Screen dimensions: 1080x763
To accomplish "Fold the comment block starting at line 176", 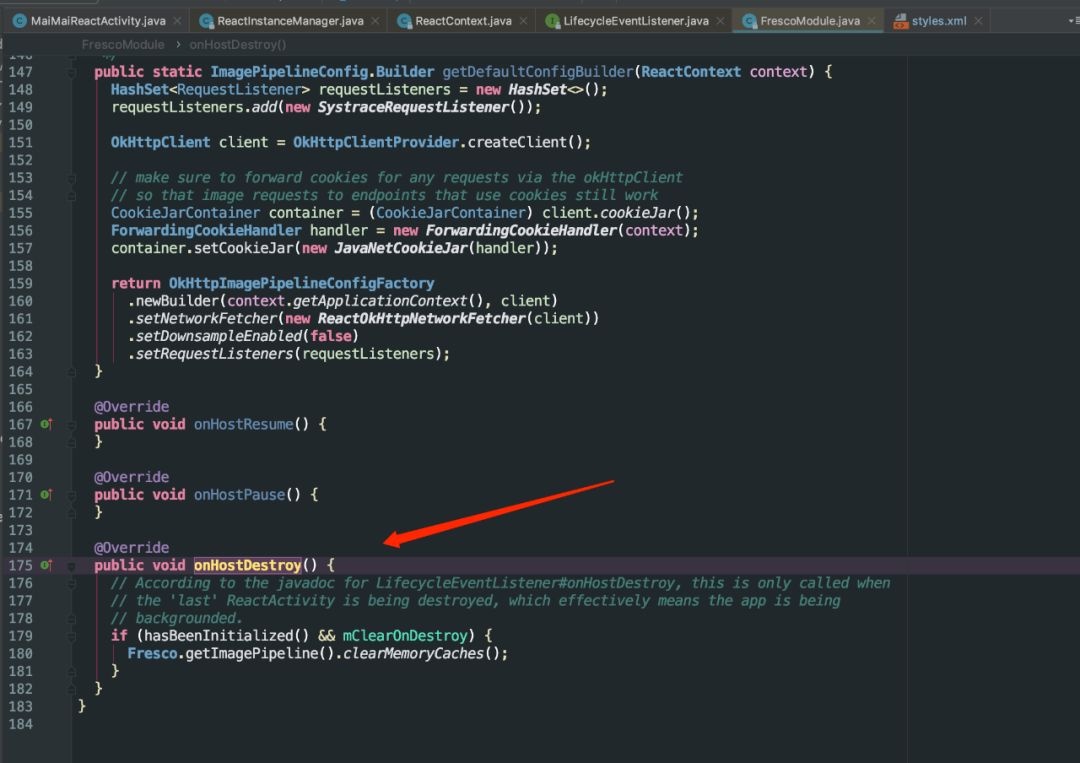I will (72, 583).
